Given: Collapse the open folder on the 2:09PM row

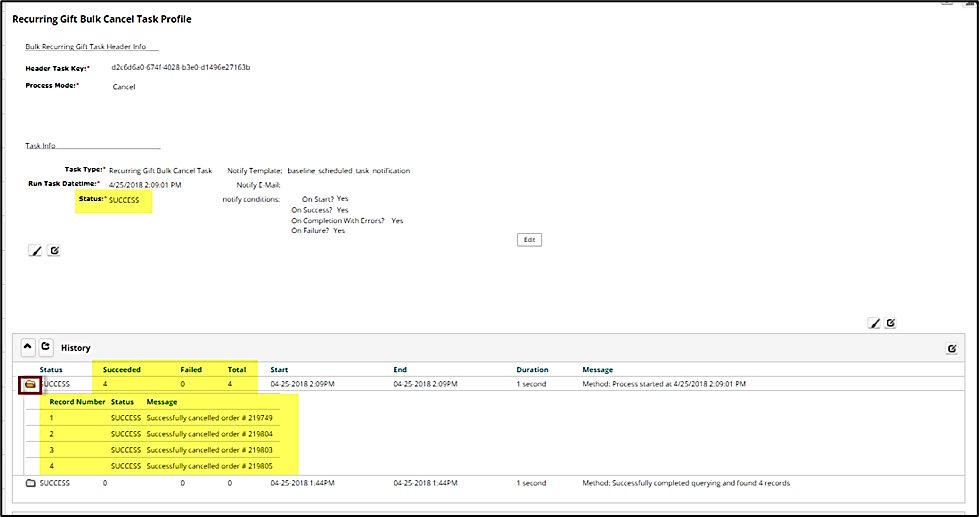Looking at the screenshot, I should [30, 385].
